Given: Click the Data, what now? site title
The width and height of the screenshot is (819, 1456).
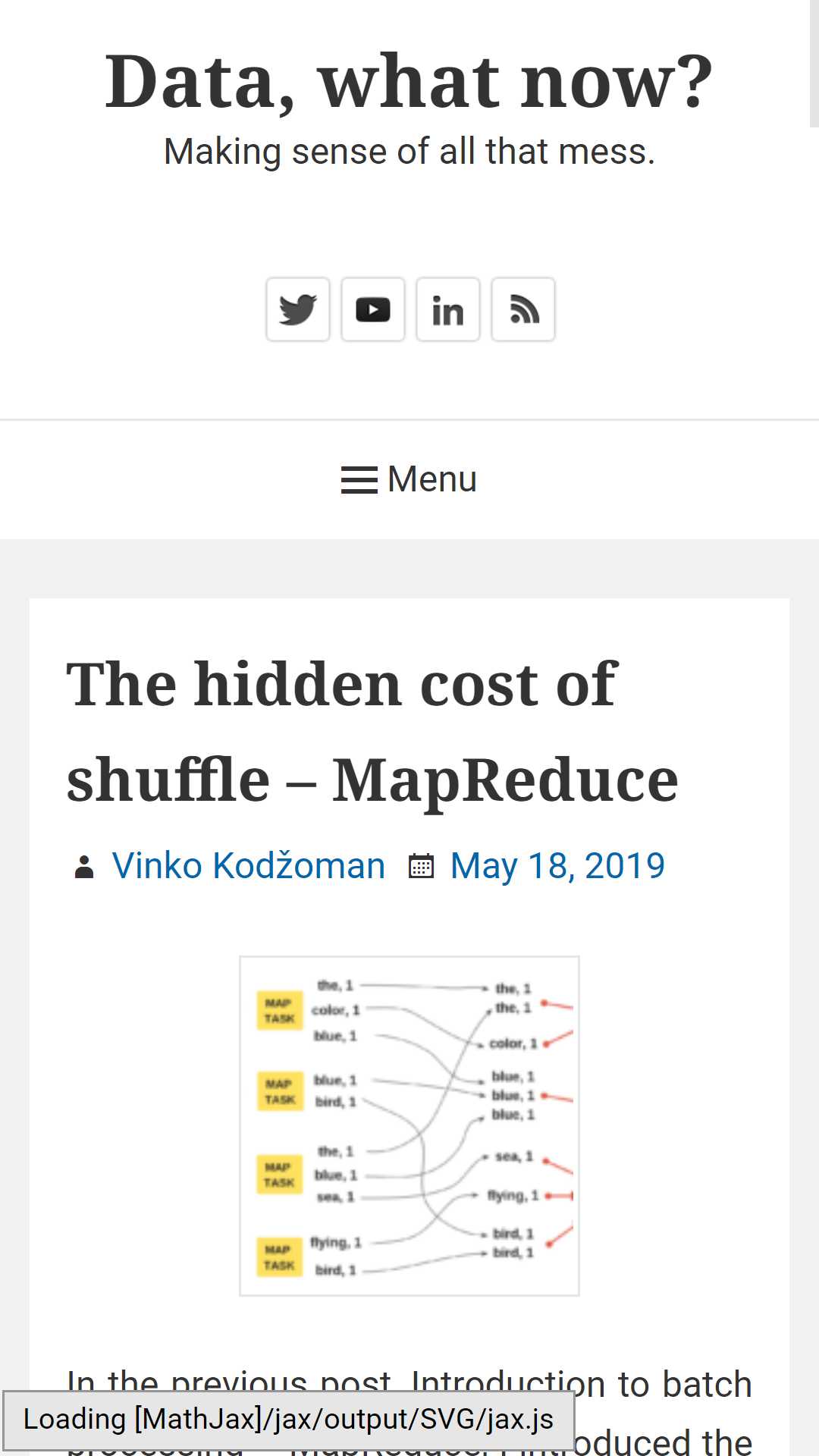Looking at the screenshot, I should point(409,80).
